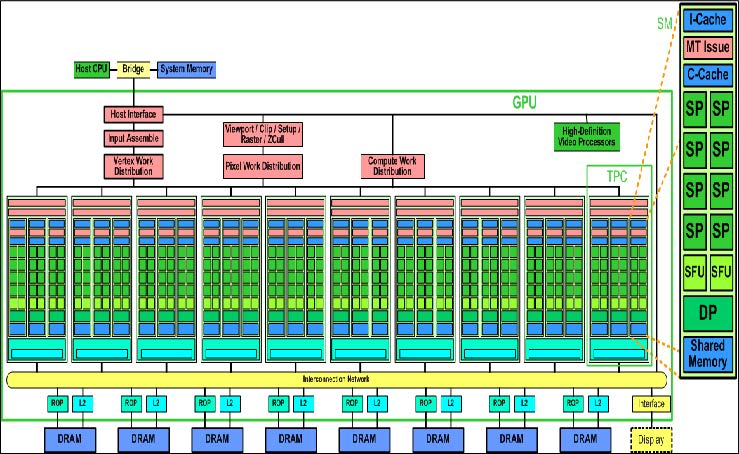Select the Bridge box

pyautogui.click(x=133, y=69)
